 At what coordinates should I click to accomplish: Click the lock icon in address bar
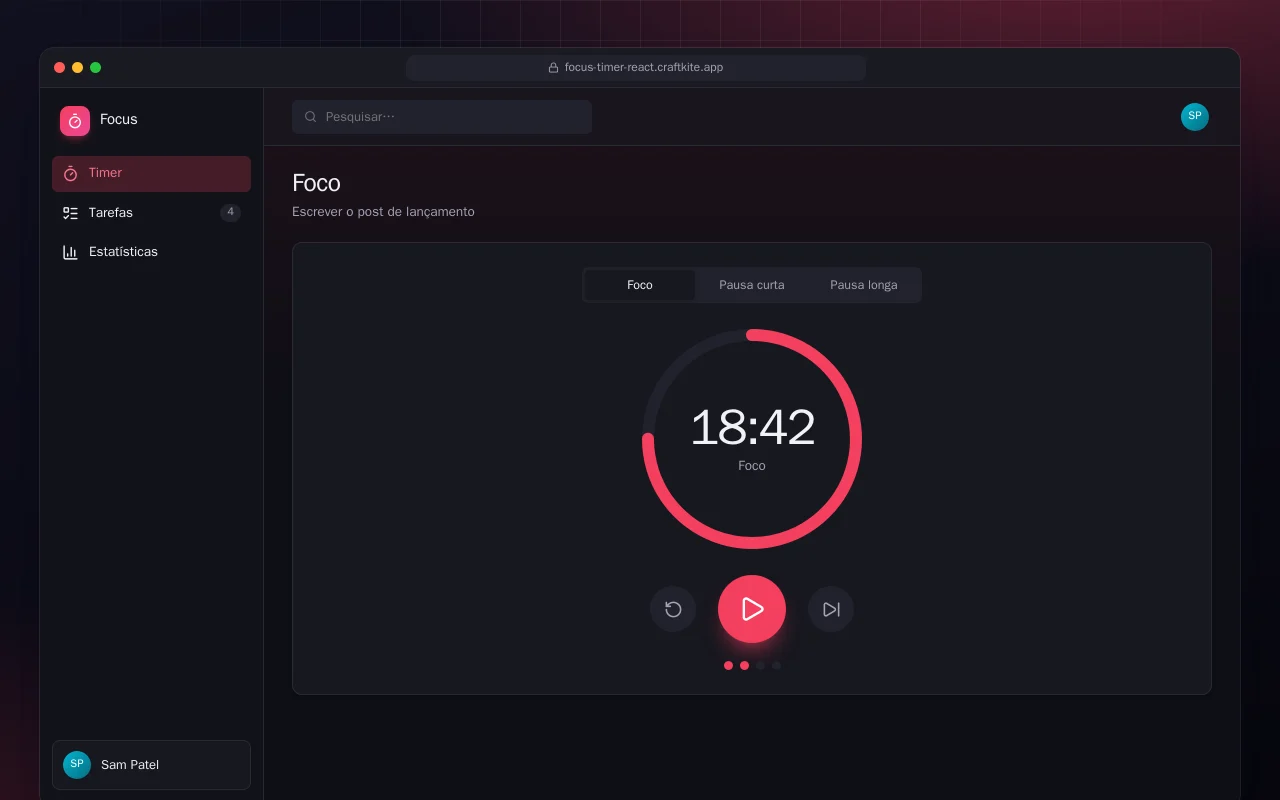(x=553, y=68)
